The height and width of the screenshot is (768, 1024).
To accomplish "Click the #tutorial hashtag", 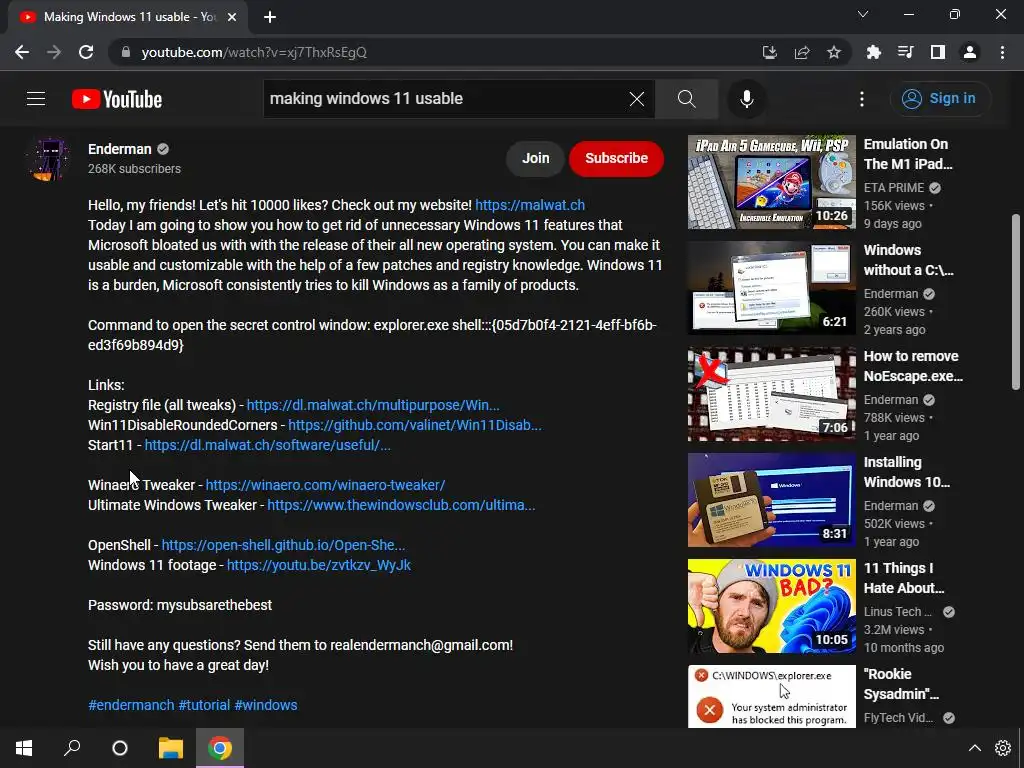I will [x=204, y=705].
